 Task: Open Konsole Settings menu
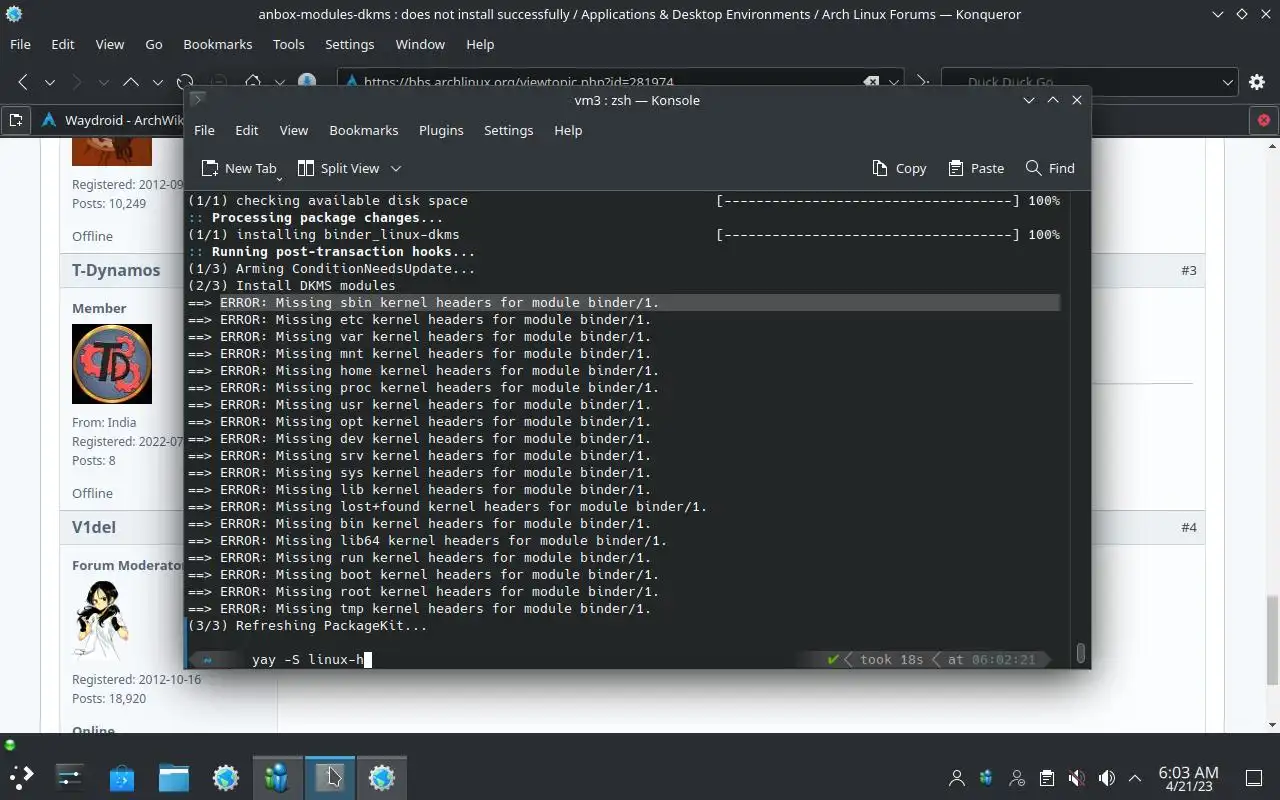click(x=508, y=130)
